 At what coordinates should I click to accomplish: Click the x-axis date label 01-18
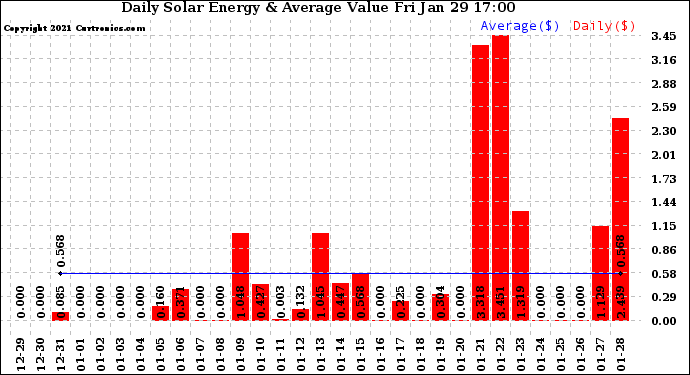pos(421,355)
